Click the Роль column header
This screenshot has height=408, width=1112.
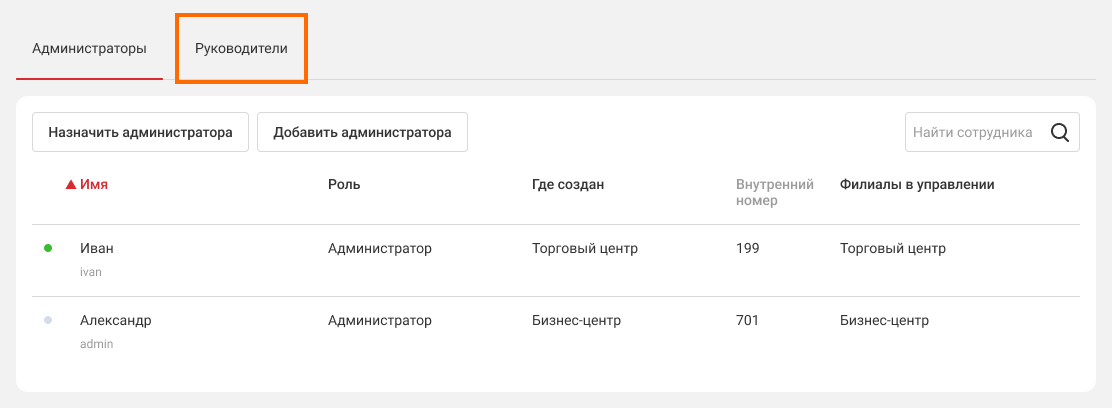point(344,185)
